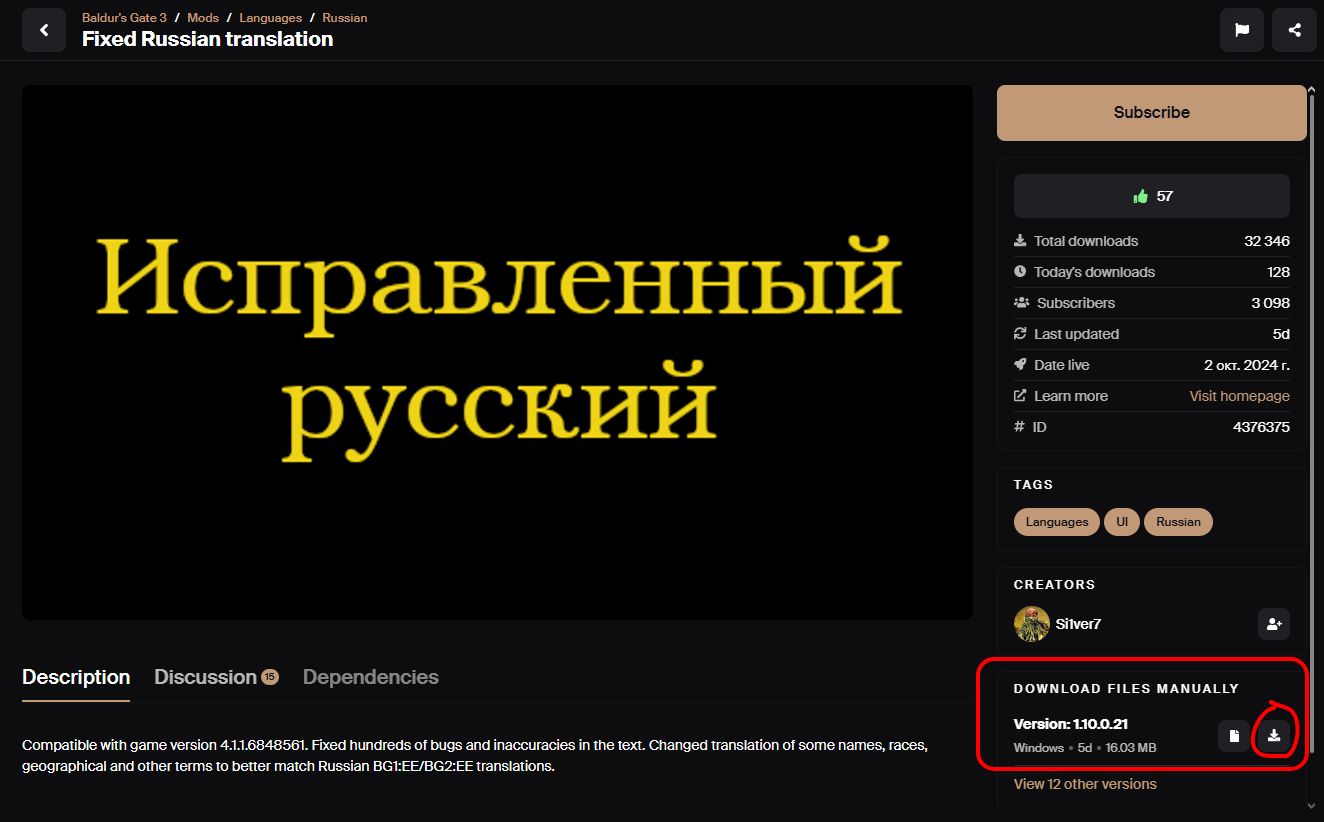Open Si1ver7's avatar picture
1324x822 pixels.
coord(1032,624)
